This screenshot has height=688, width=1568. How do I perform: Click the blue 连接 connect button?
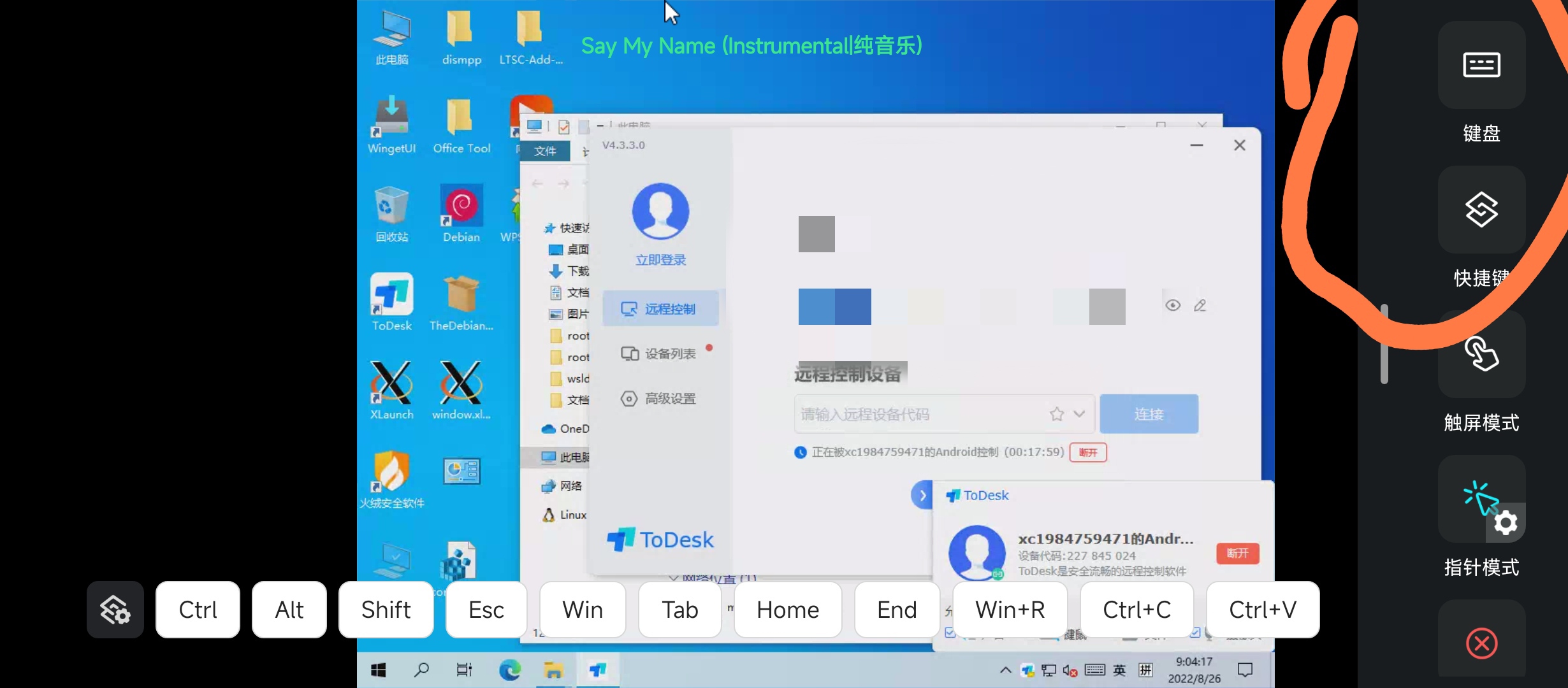(1149, 414)
